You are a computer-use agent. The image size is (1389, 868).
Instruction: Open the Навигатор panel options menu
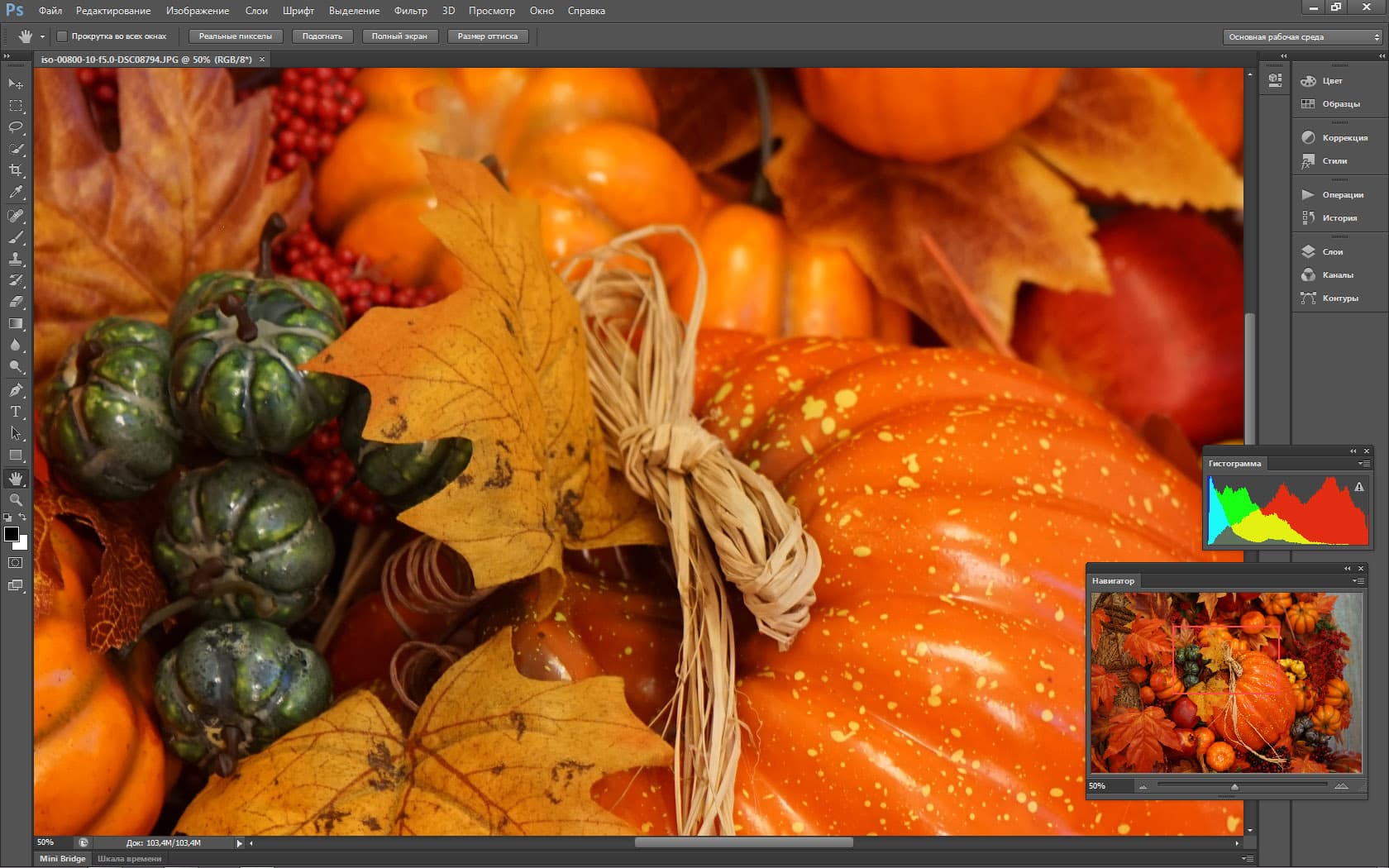pyautogui.click(x=1358, y=581)
